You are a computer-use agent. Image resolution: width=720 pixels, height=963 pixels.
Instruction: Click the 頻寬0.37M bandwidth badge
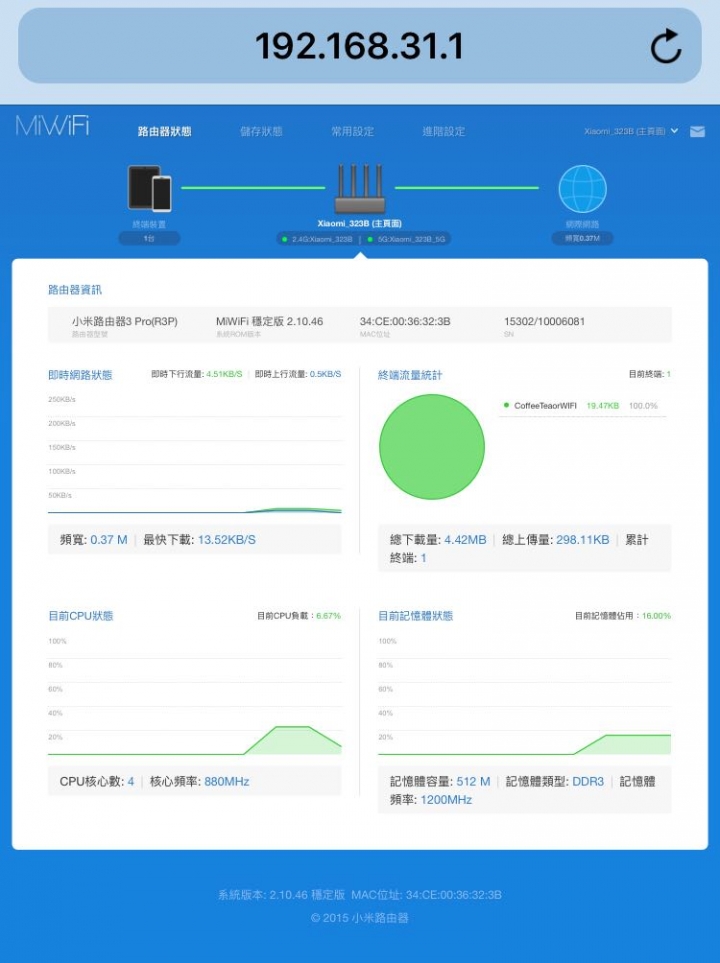pos(582,238)
